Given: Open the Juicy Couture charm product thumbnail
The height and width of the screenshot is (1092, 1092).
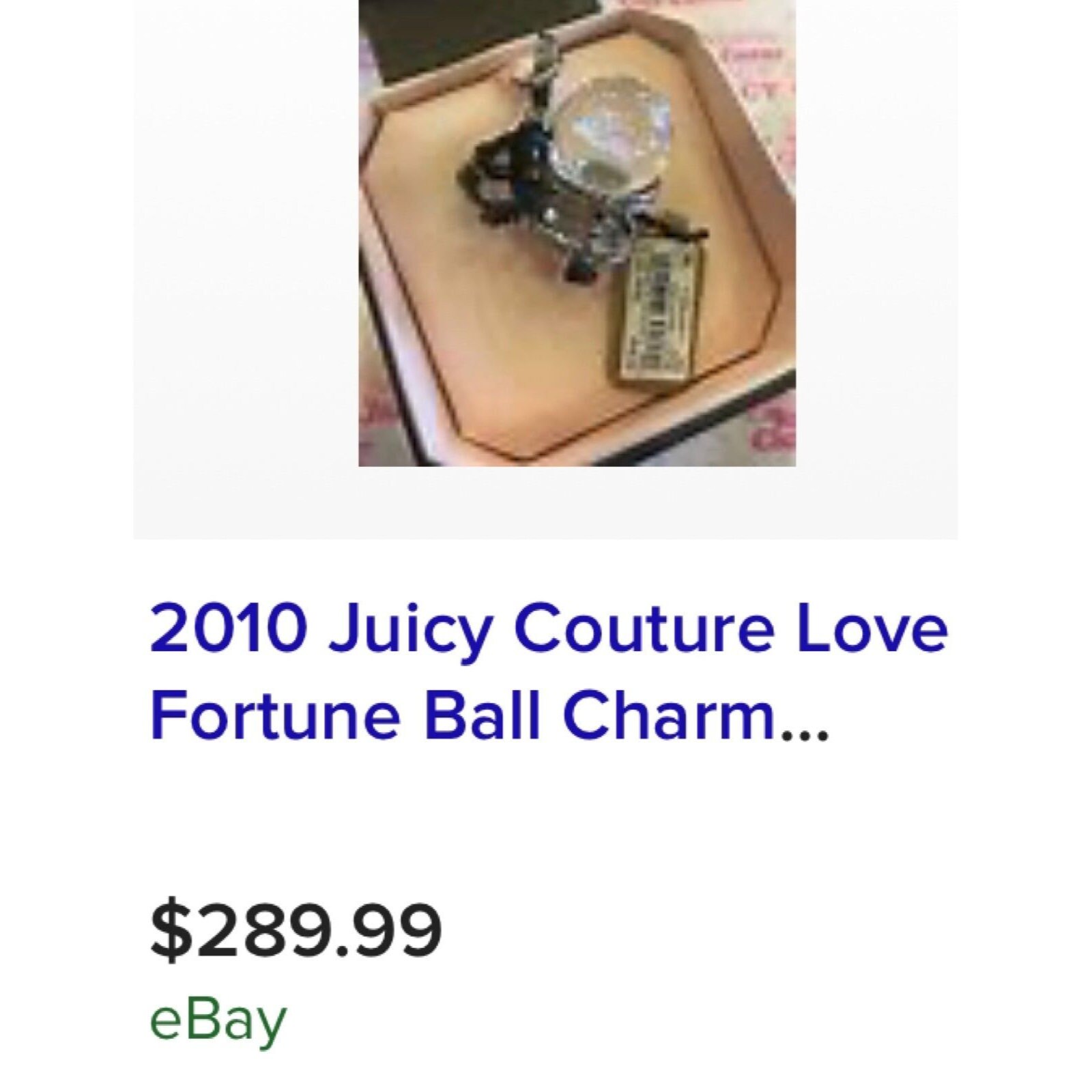Looking at the screenshot, I should pos(577,233).
